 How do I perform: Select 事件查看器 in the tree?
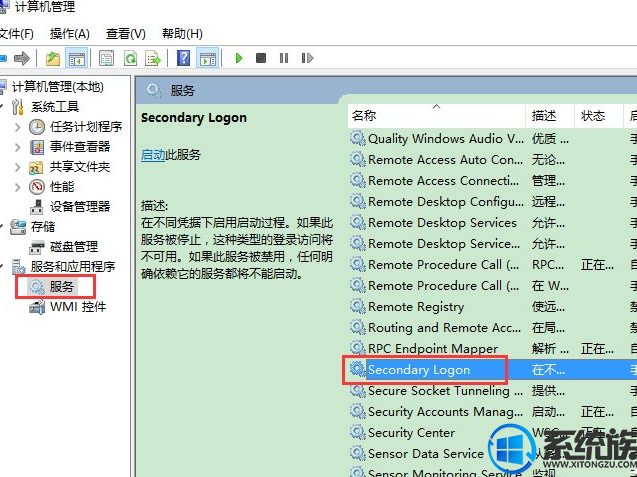(80, 147)
